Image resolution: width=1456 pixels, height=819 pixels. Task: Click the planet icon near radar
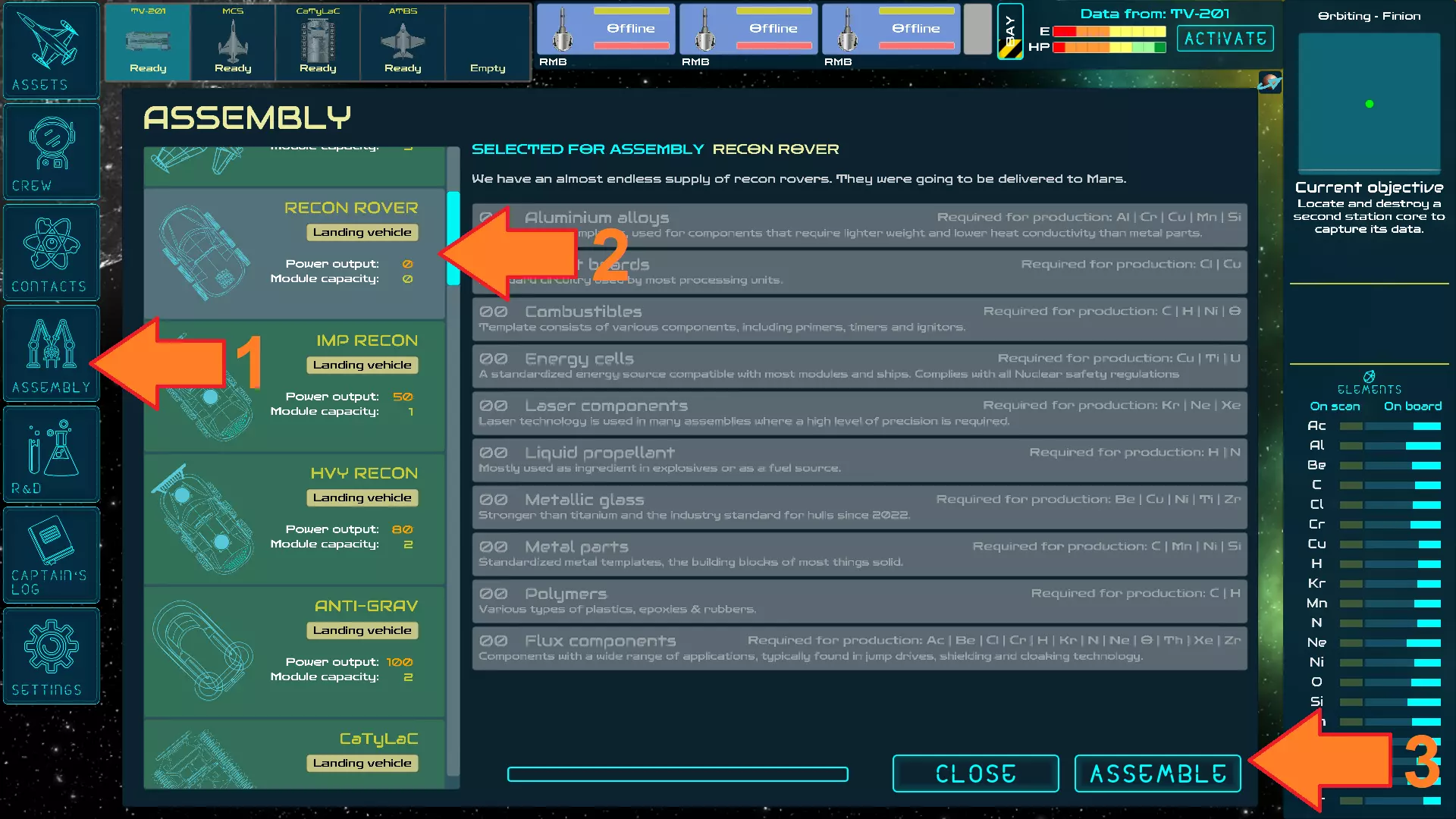coord(1269,82)
